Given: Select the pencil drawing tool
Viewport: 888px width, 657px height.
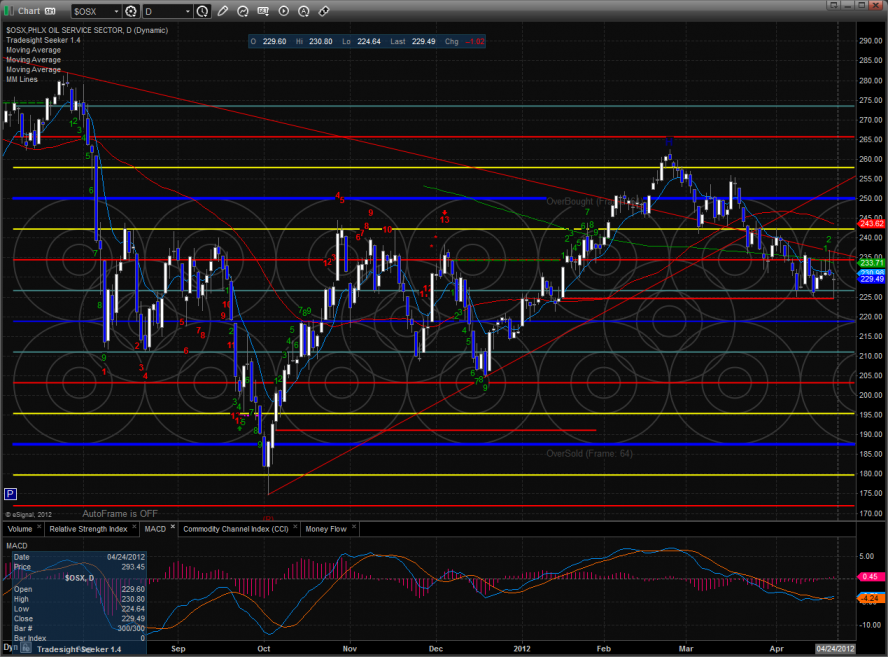Looking at the screenshot, I should (x=222, y=12).
